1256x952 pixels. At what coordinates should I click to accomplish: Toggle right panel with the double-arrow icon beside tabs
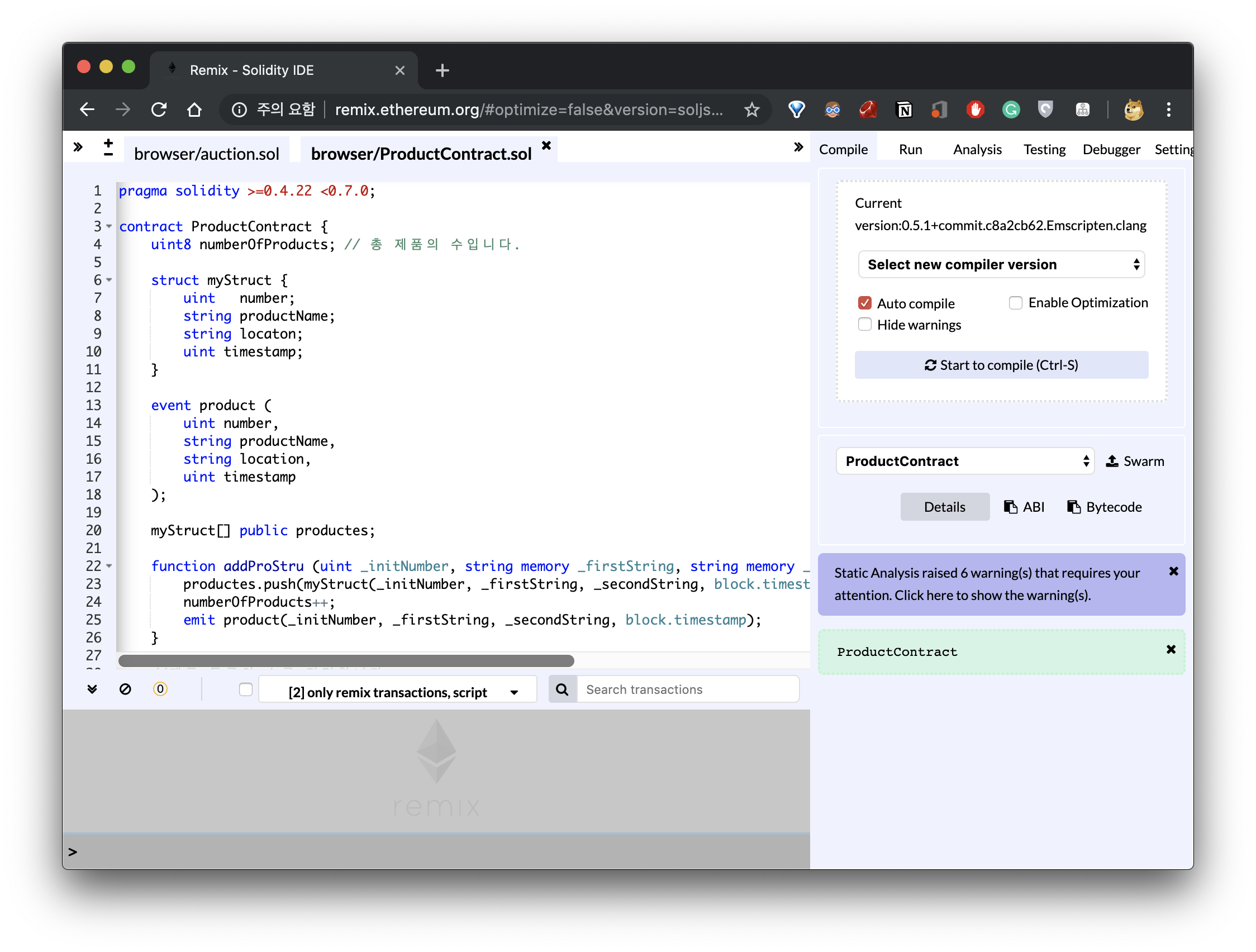[x=798, y=147]
